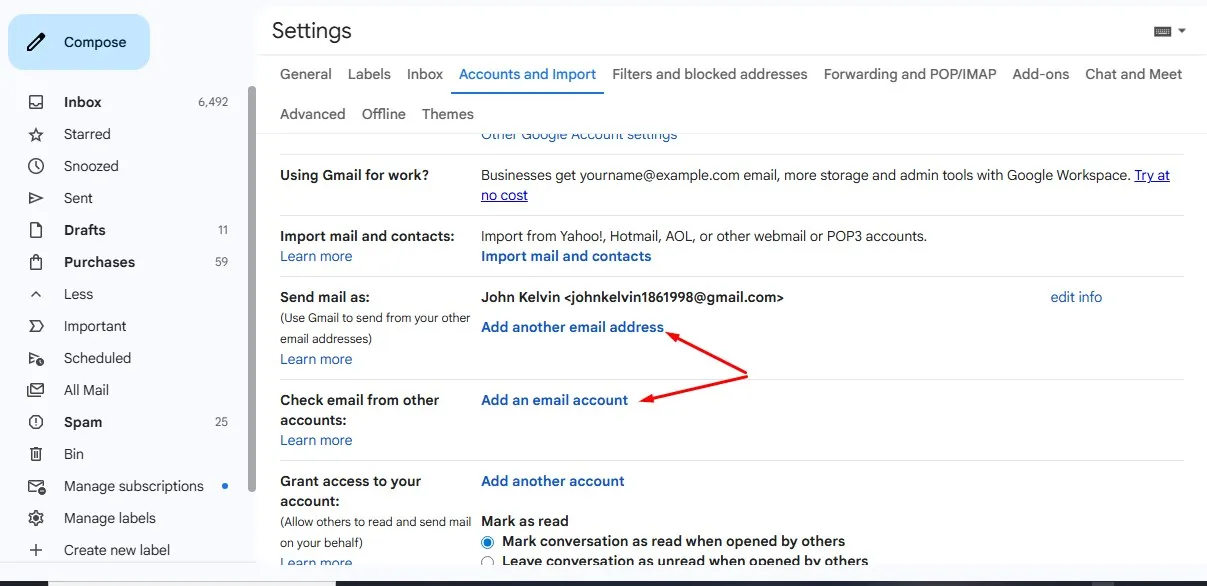Choose Leave conversation as unread option
The image size is (1207, 586).
click(487, 562)
